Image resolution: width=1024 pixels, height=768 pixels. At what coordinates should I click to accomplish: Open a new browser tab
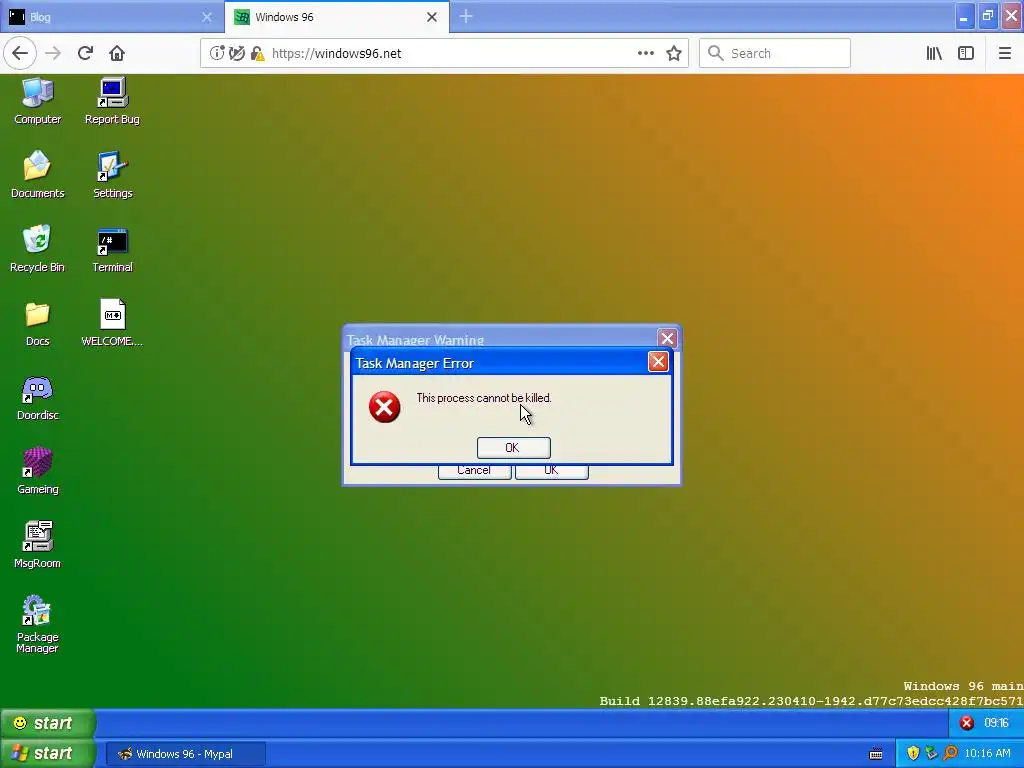coord(466,17)
